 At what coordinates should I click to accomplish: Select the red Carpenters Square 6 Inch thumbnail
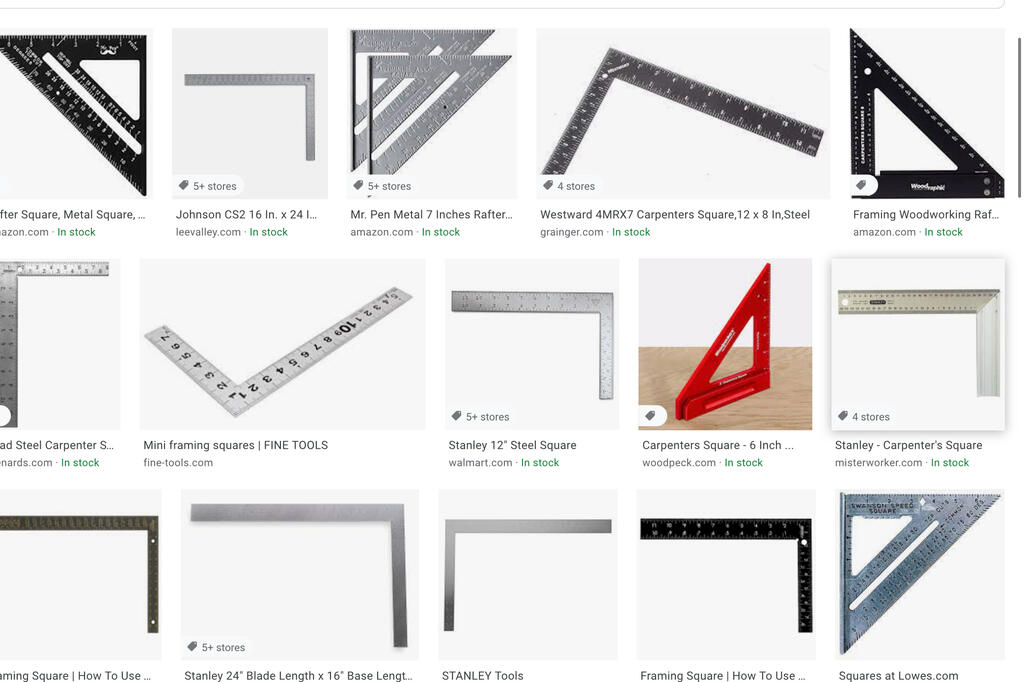coord(726,344)
